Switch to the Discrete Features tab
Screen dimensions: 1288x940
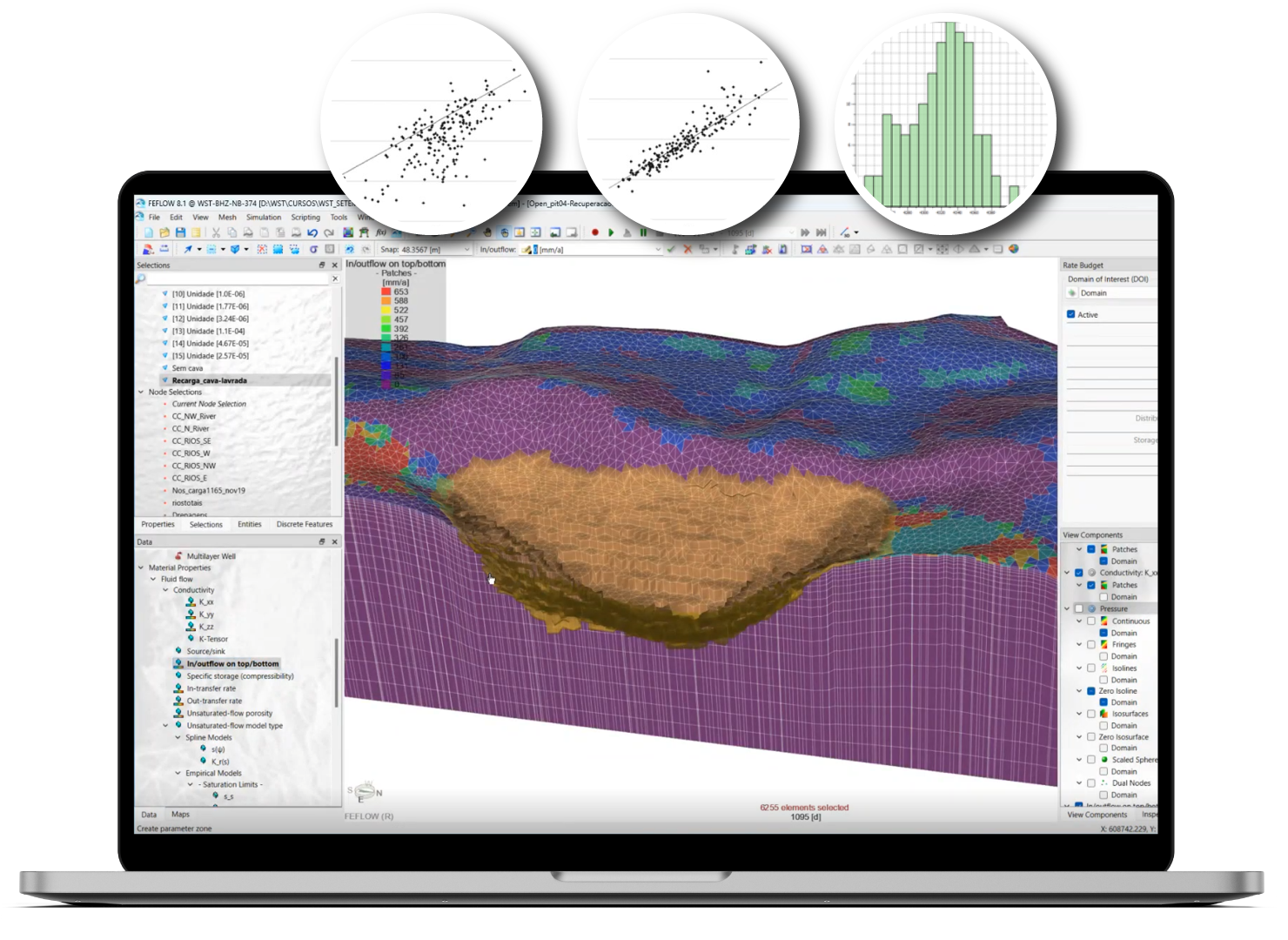(305, 524)
